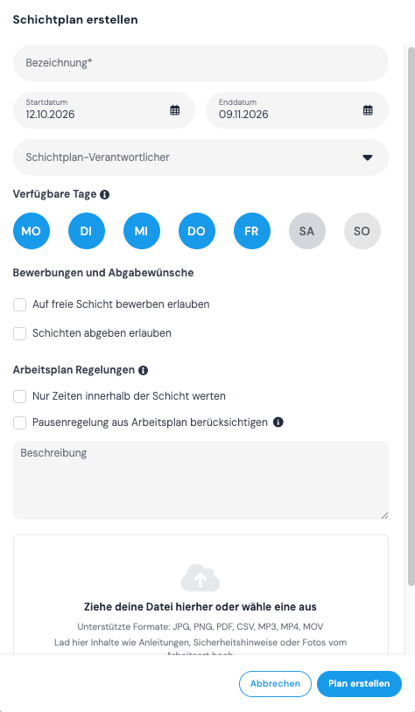Check Schichten abgeben erlauben
415x712 pixels.
pos(20,334)
